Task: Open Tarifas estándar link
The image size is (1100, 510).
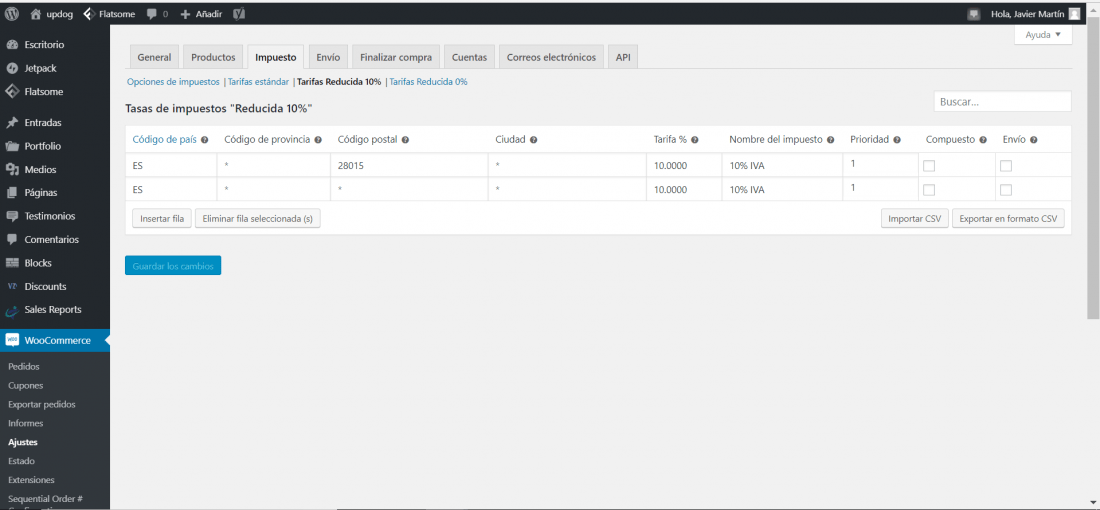Action: click(258, 82)
